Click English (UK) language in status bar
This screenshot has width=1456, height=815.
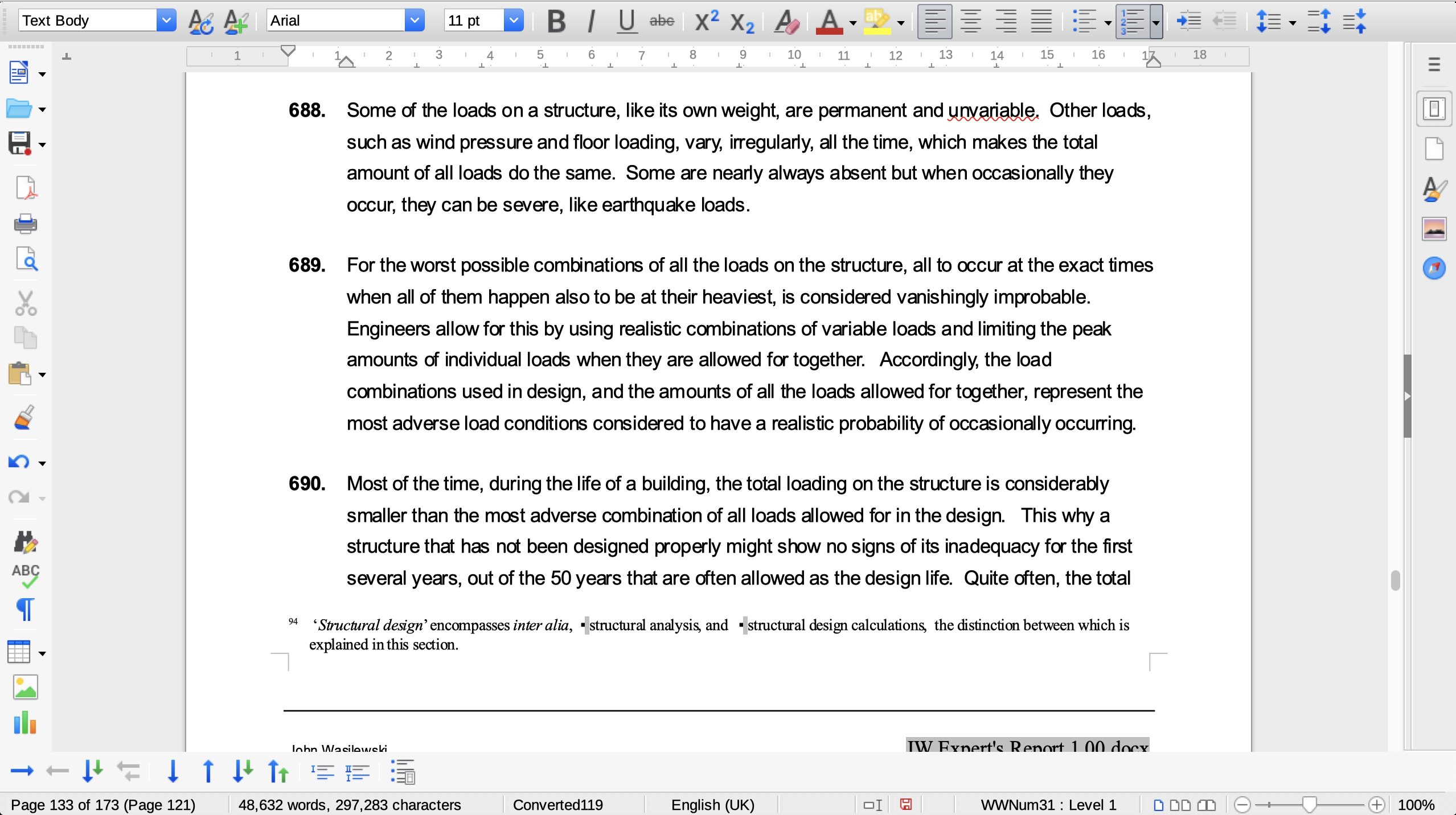click(712, 805)
